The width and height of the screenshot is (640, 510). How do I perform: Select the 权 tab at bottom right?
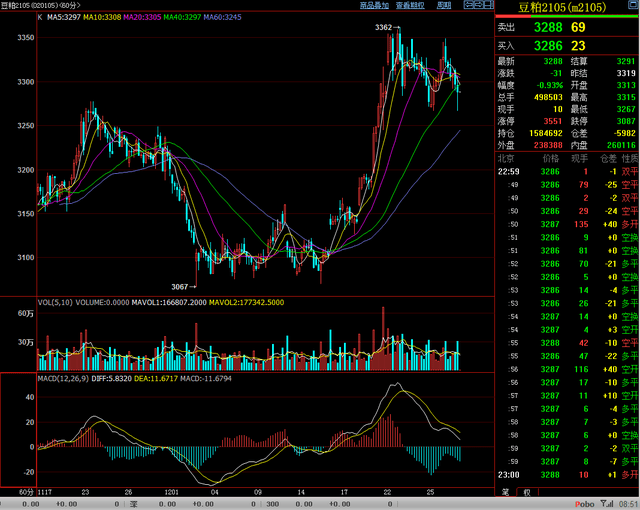[526, 492]
